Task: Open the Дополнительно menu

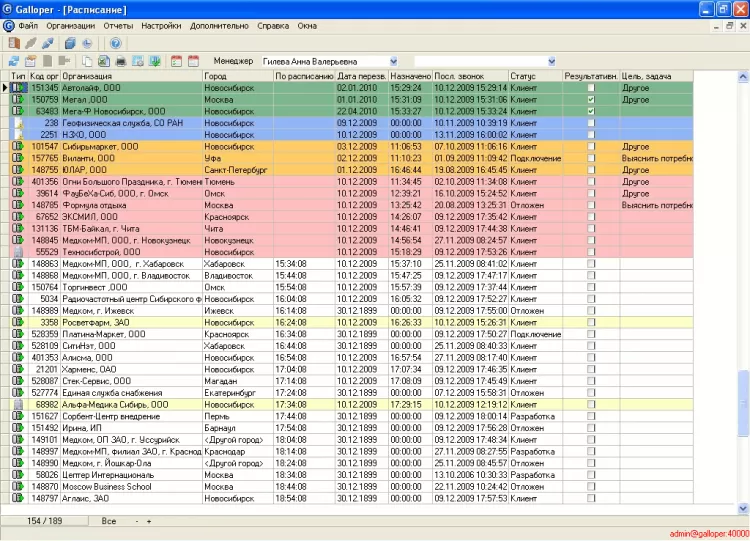Action: pos(219,26)
